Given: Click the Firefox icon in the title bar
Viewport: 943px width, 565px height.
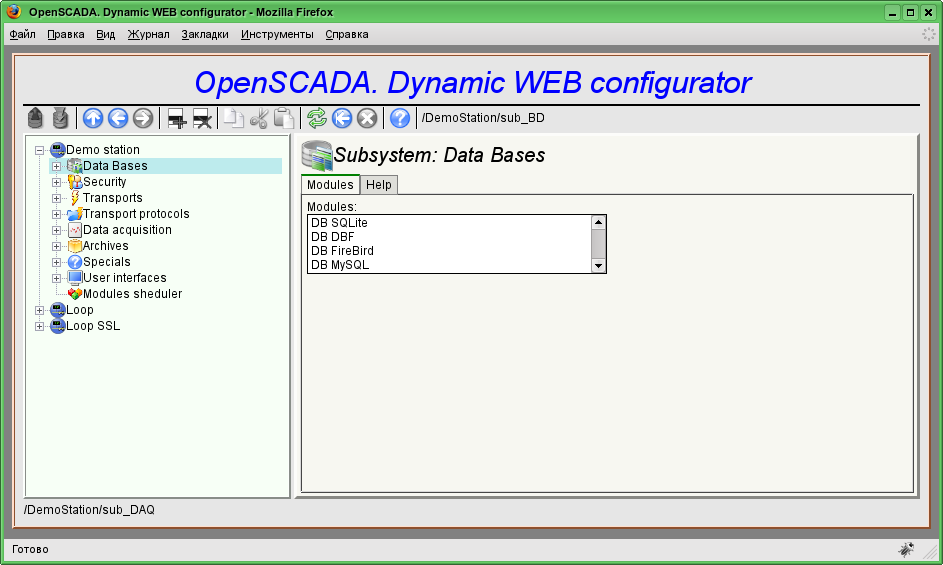Looking at the screenshot, I should 14,11.
